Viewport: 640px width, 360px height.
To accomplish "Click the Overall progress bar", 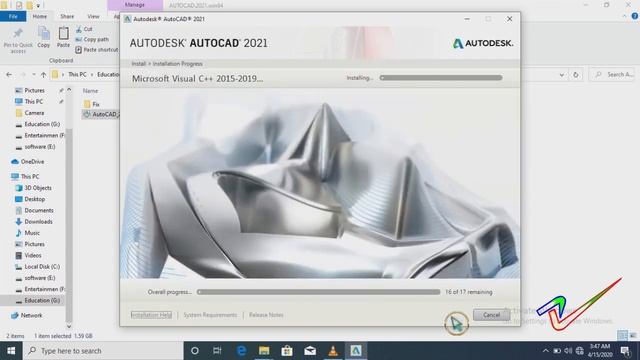I will (318, 292).
